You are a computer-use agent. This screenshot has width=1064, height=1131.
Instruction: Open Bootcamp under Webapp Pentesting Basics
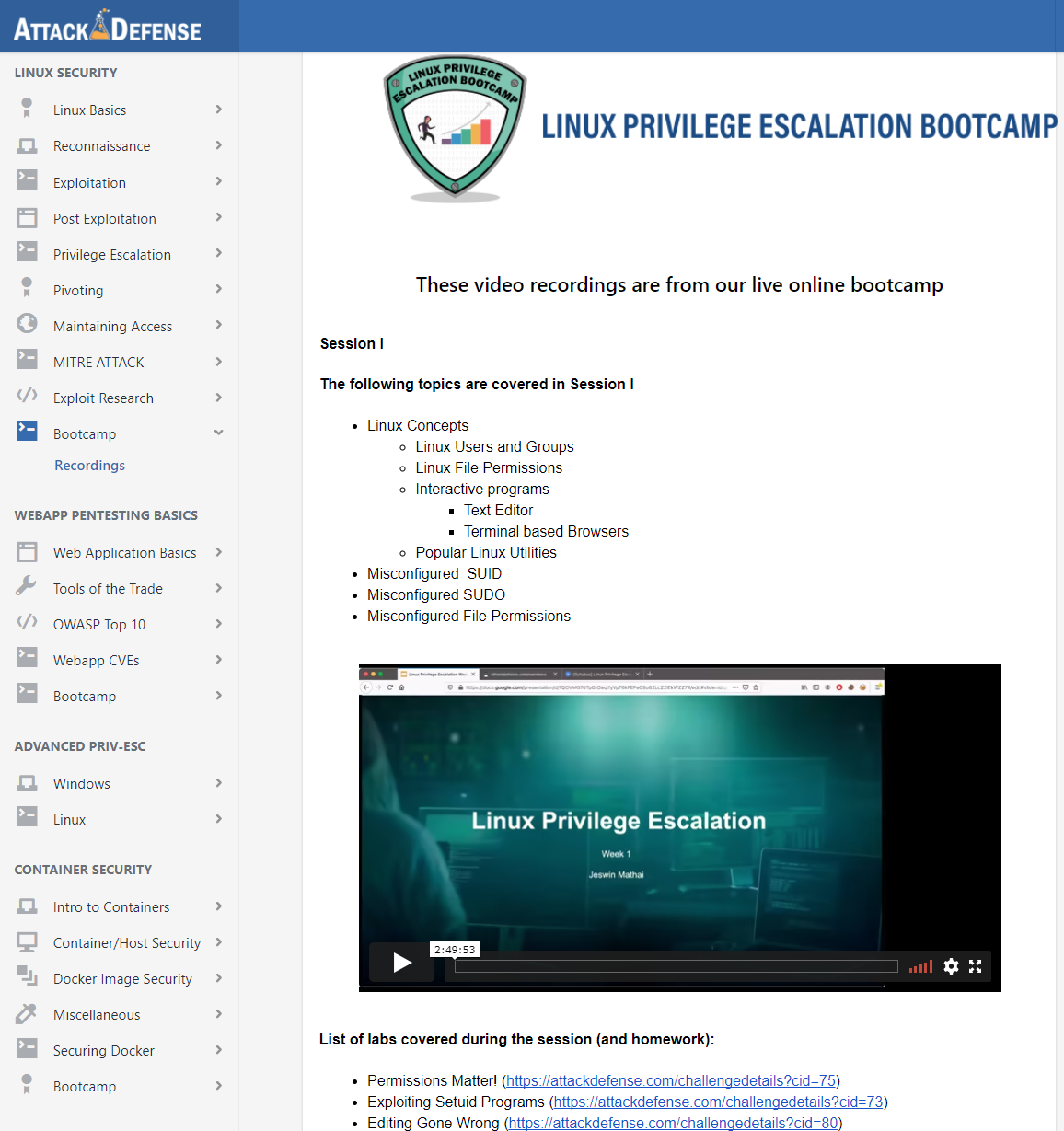click(x=85, y=697)
